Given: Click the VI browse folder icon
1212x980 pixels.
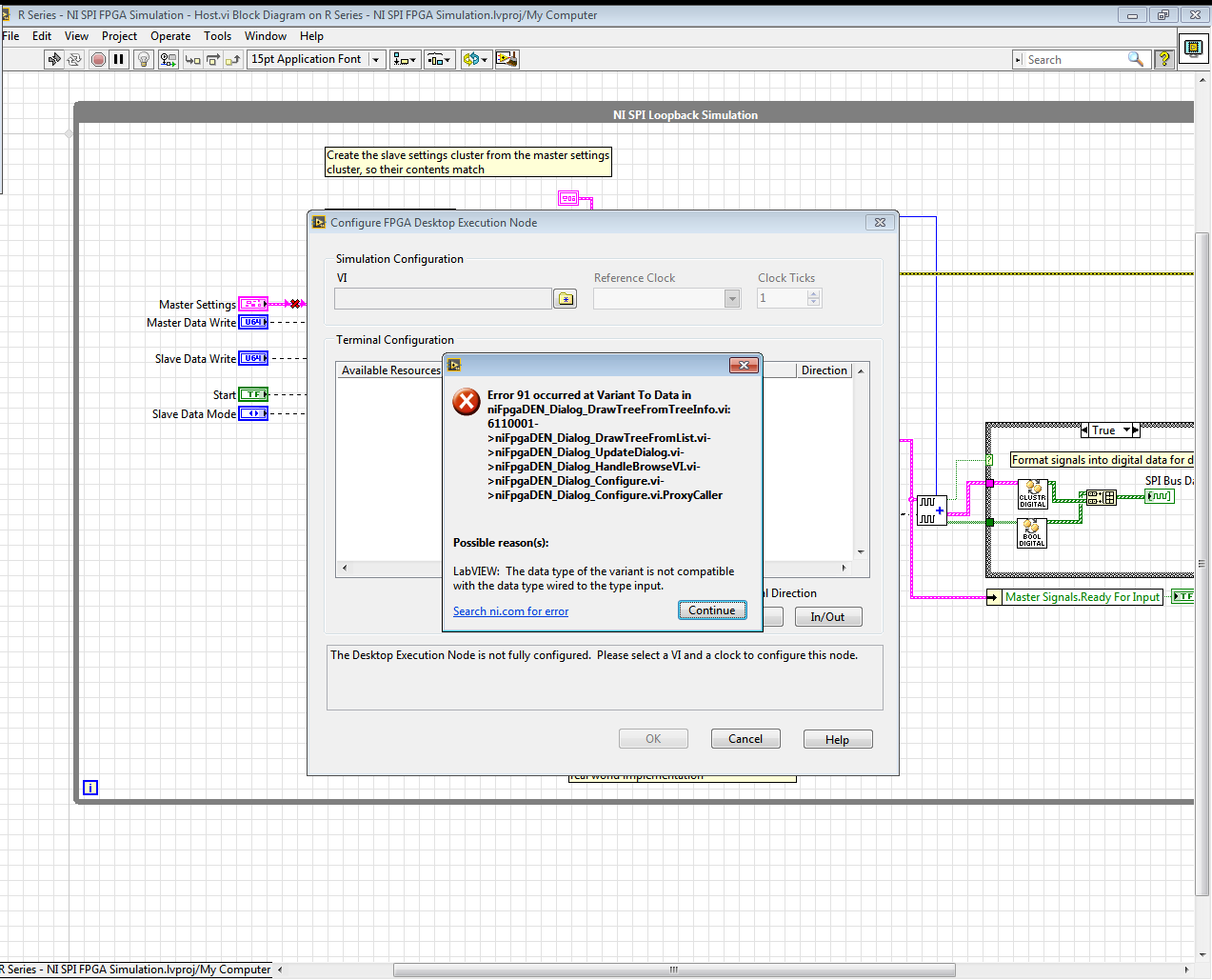Looking at the screenshot, I should pos(566,299).
